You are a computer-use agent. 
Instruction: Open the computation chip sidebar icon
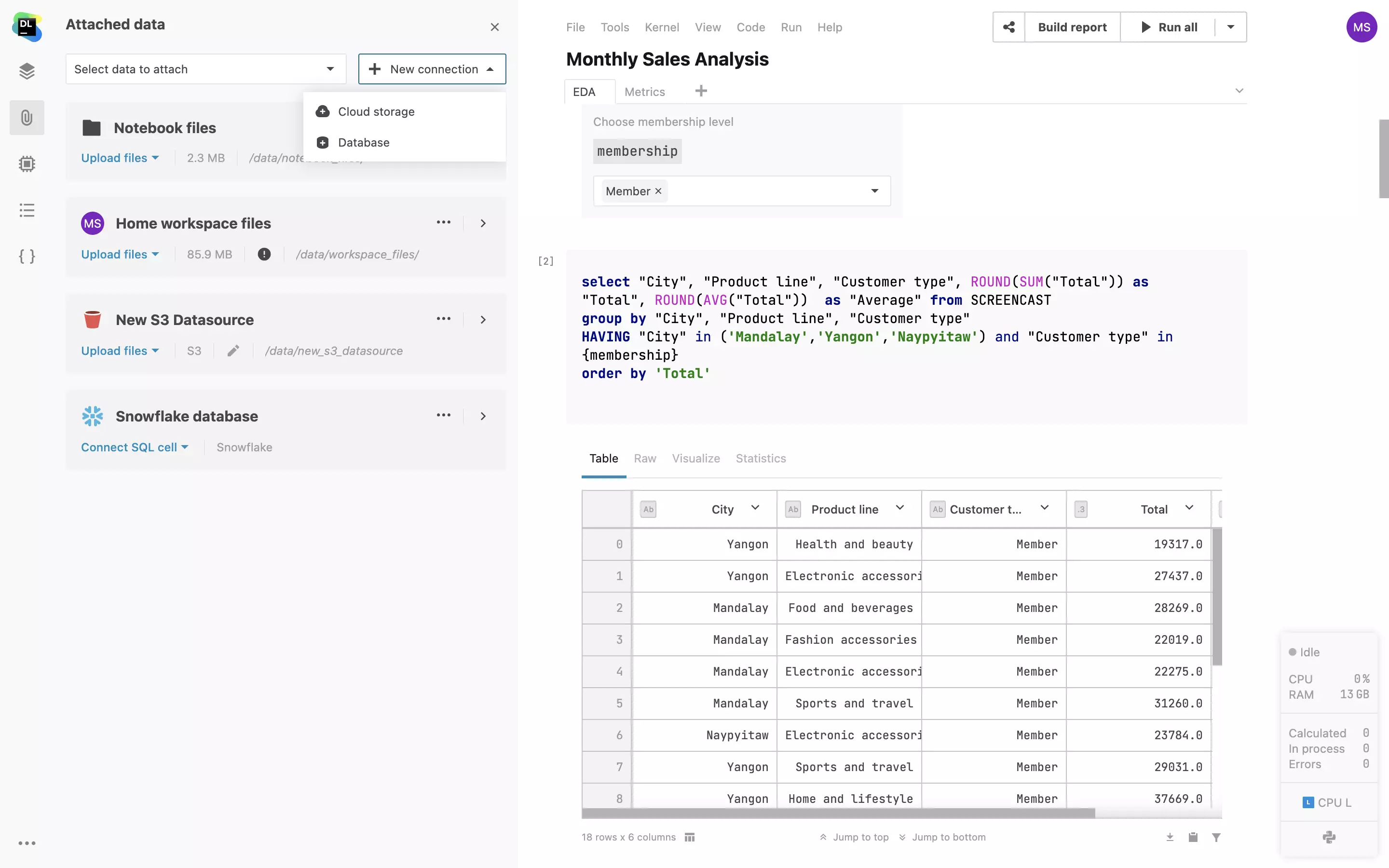pos(27,164)
